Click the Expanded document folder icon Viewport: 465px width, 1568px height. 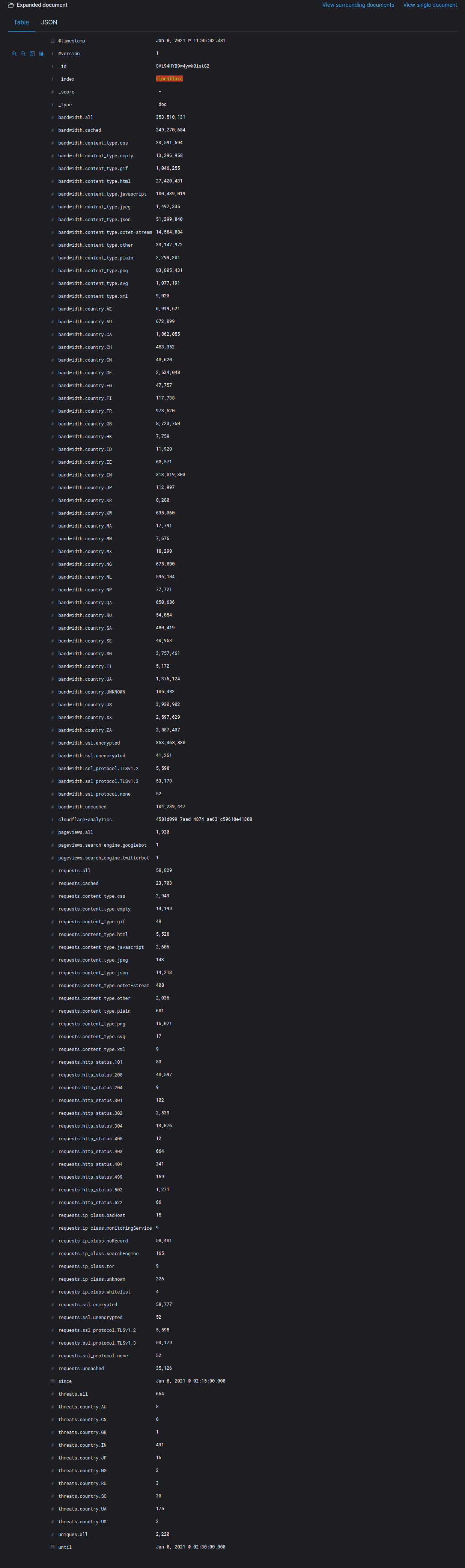click(x=11, y=5)
